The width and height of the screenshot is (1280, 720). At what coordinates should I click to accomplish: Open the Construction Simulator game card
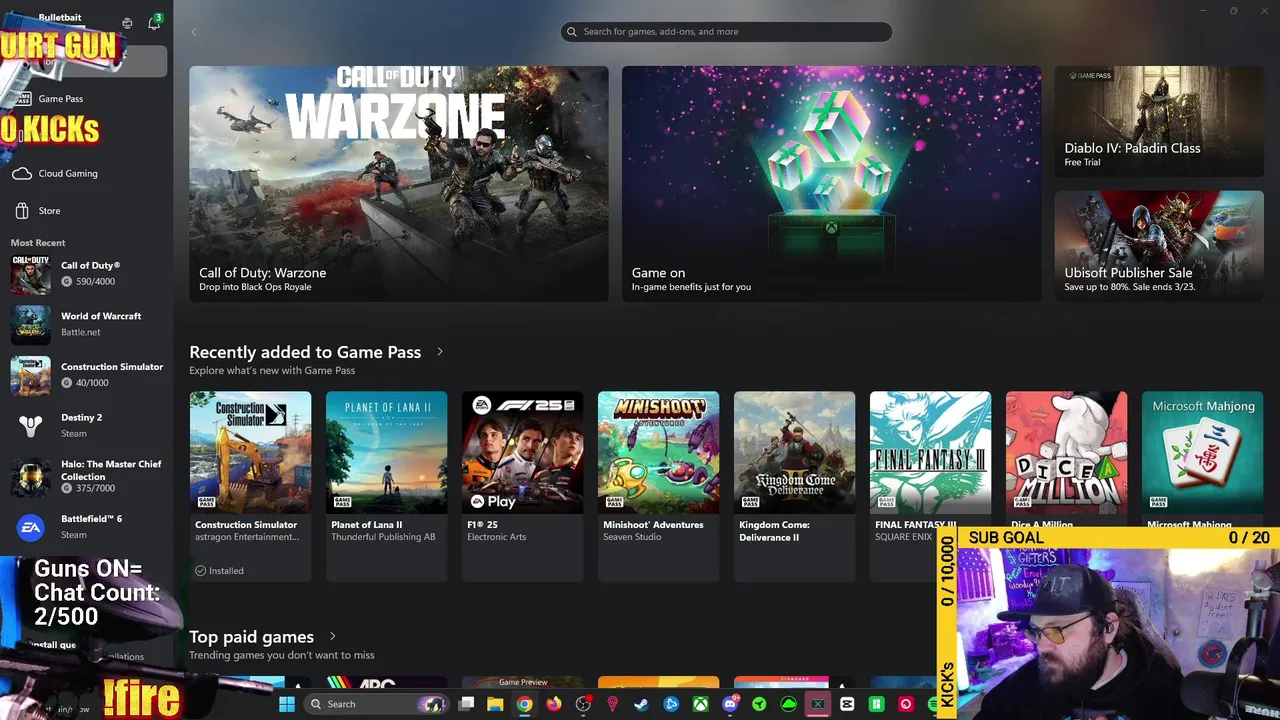click(x=250, y=486)
